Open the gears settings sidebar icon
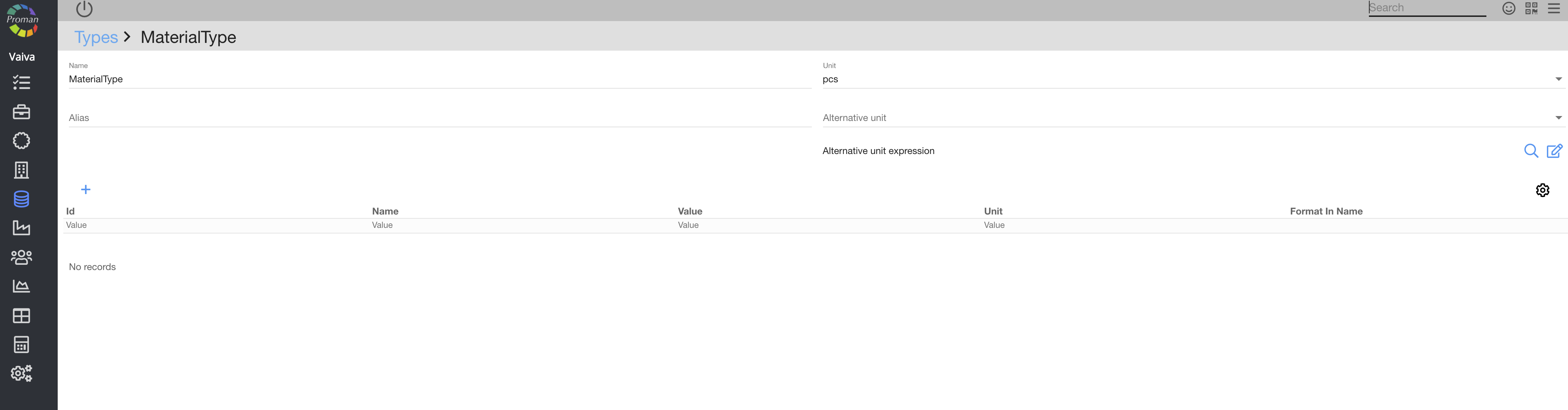Viewport: 1568px width, 410px height. coord(21,373)
